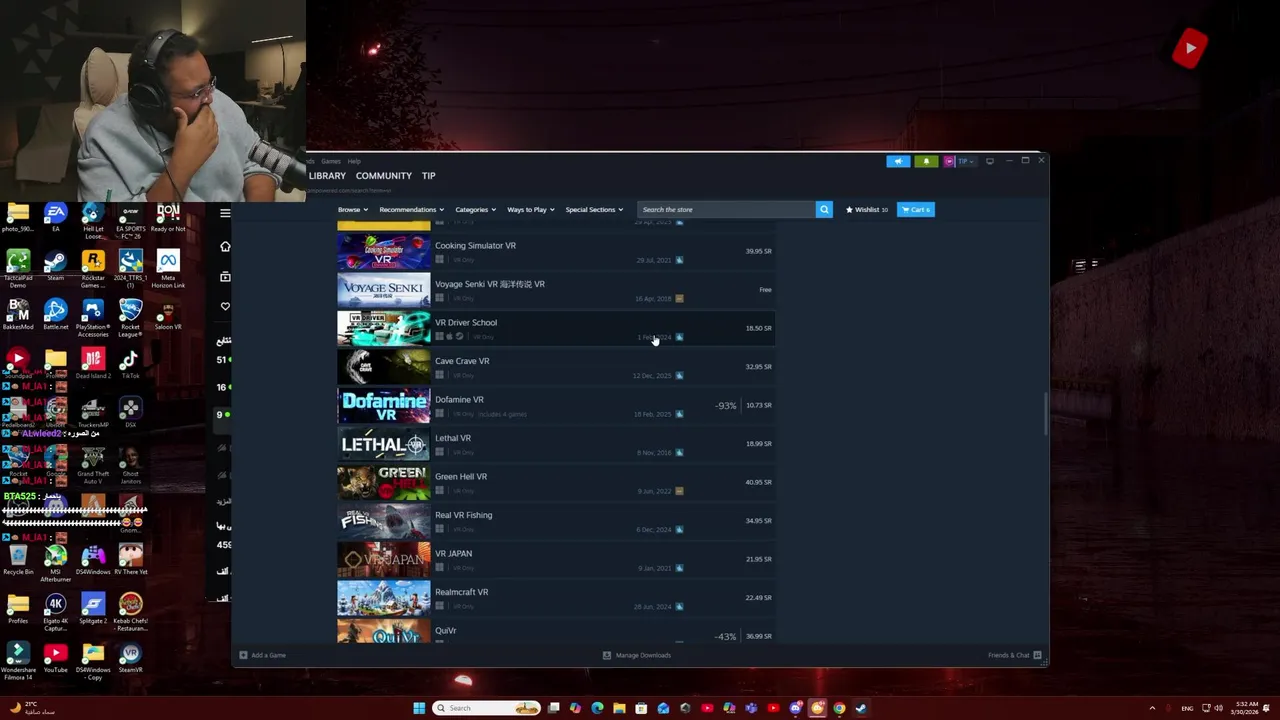
Task: Open the Wishlist star link
Action: (866, 210)
